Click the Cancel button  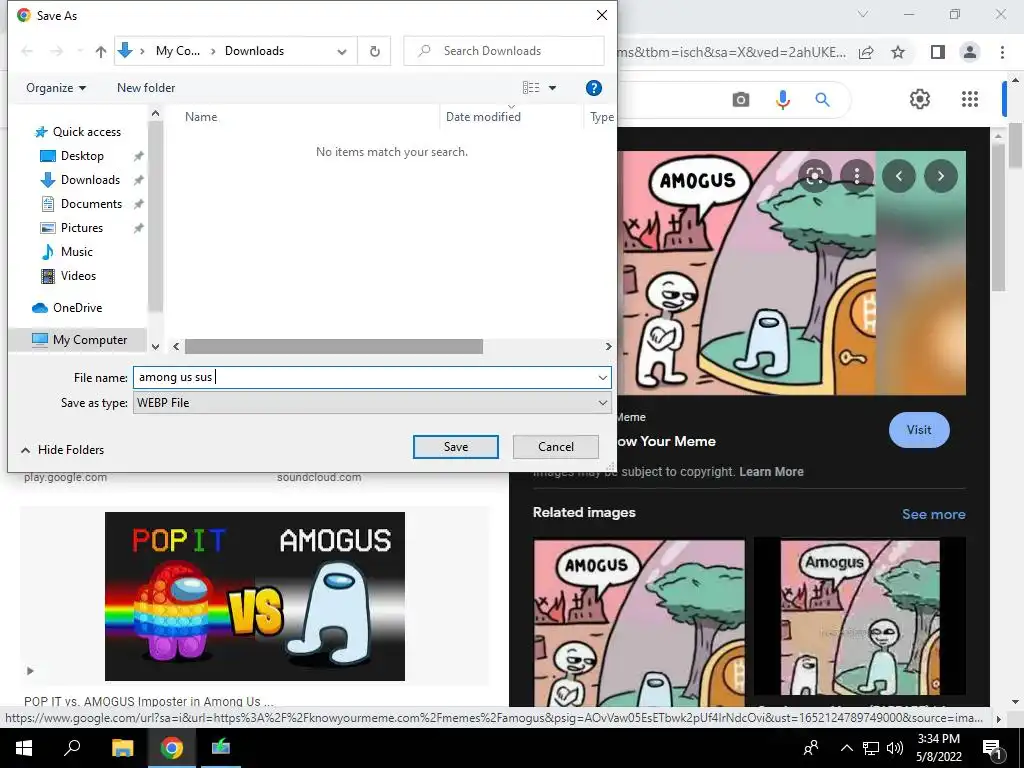click(556, 447)
